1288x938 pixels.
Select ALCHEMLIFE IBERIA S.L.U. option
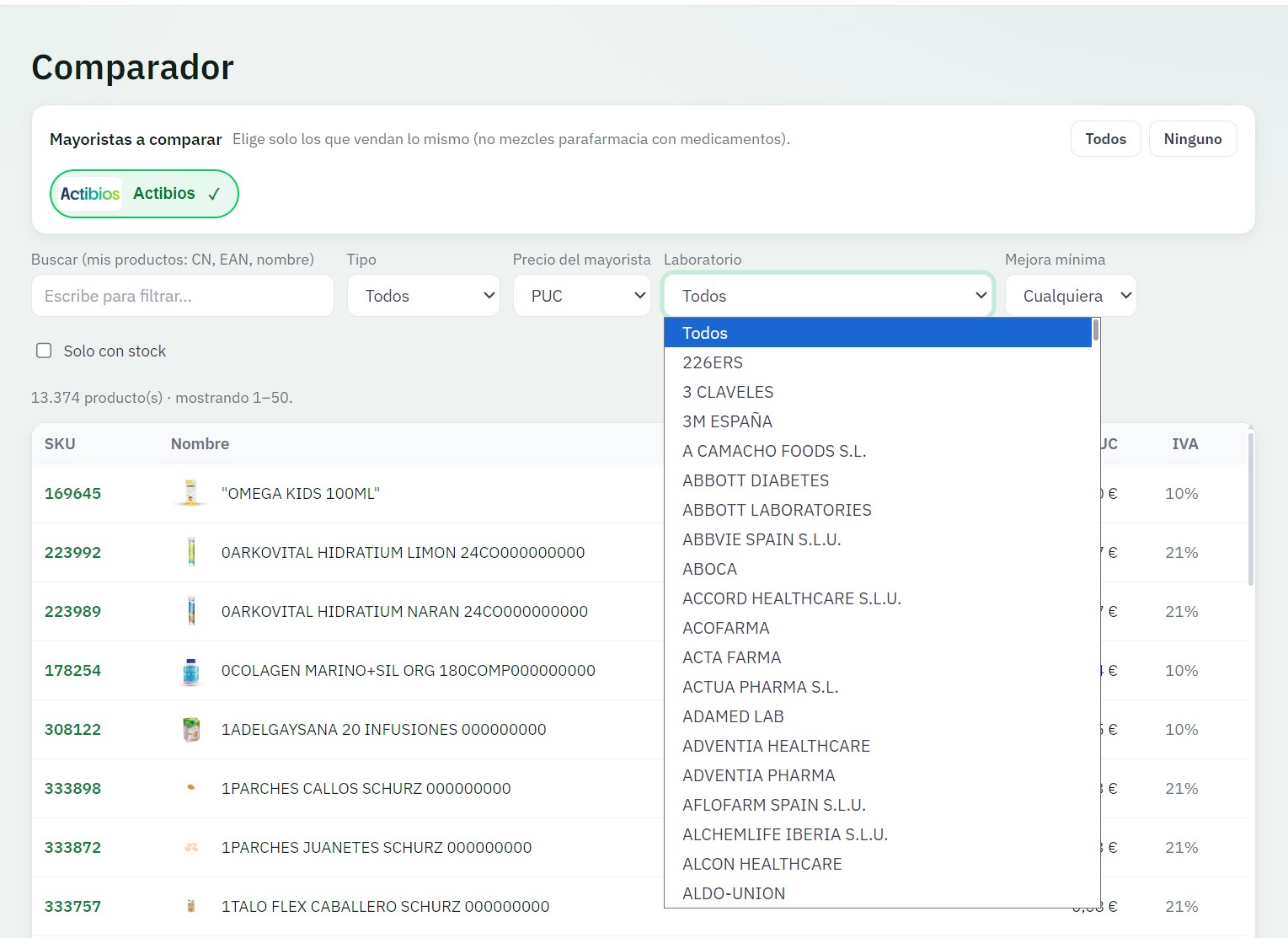point(878,834)
